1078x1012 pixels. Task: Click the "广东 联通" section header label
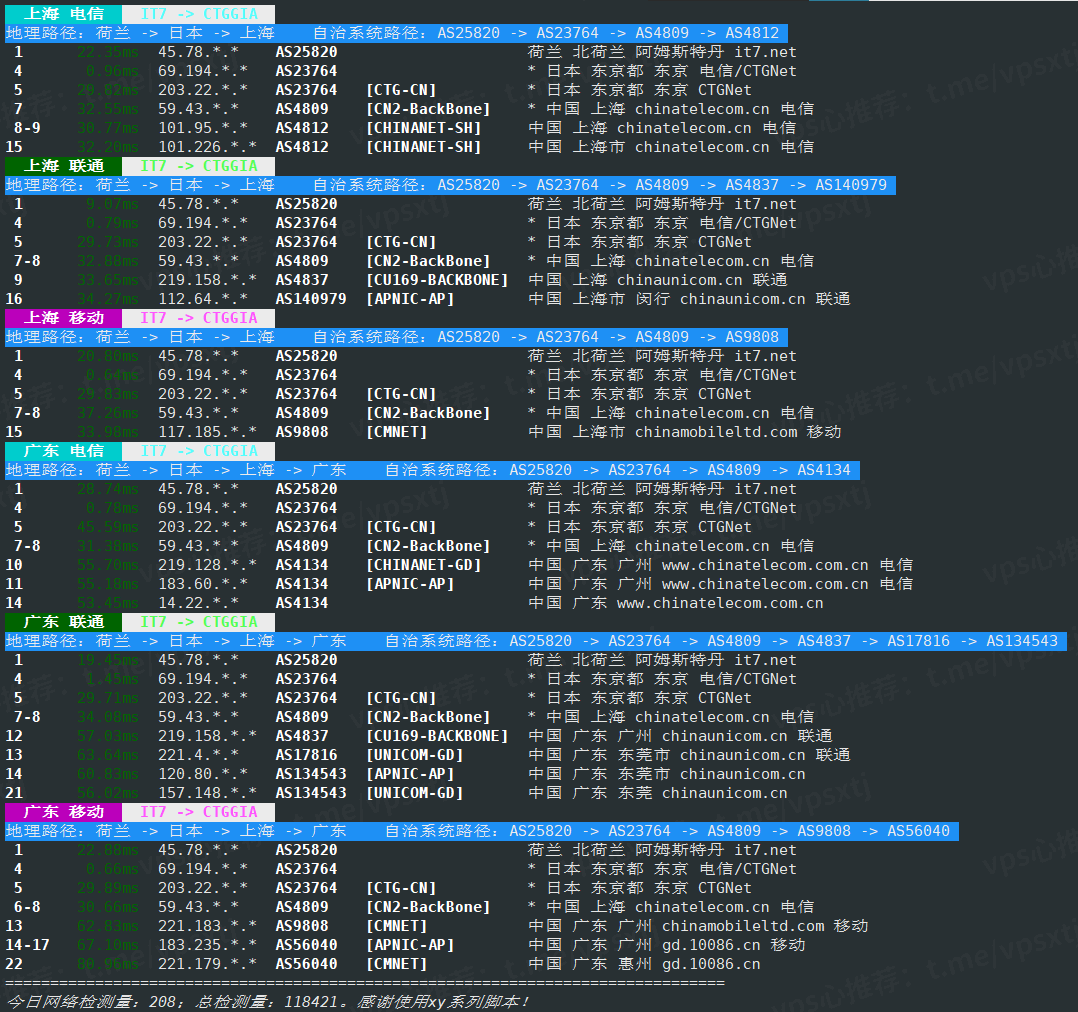tap(63, 622)
